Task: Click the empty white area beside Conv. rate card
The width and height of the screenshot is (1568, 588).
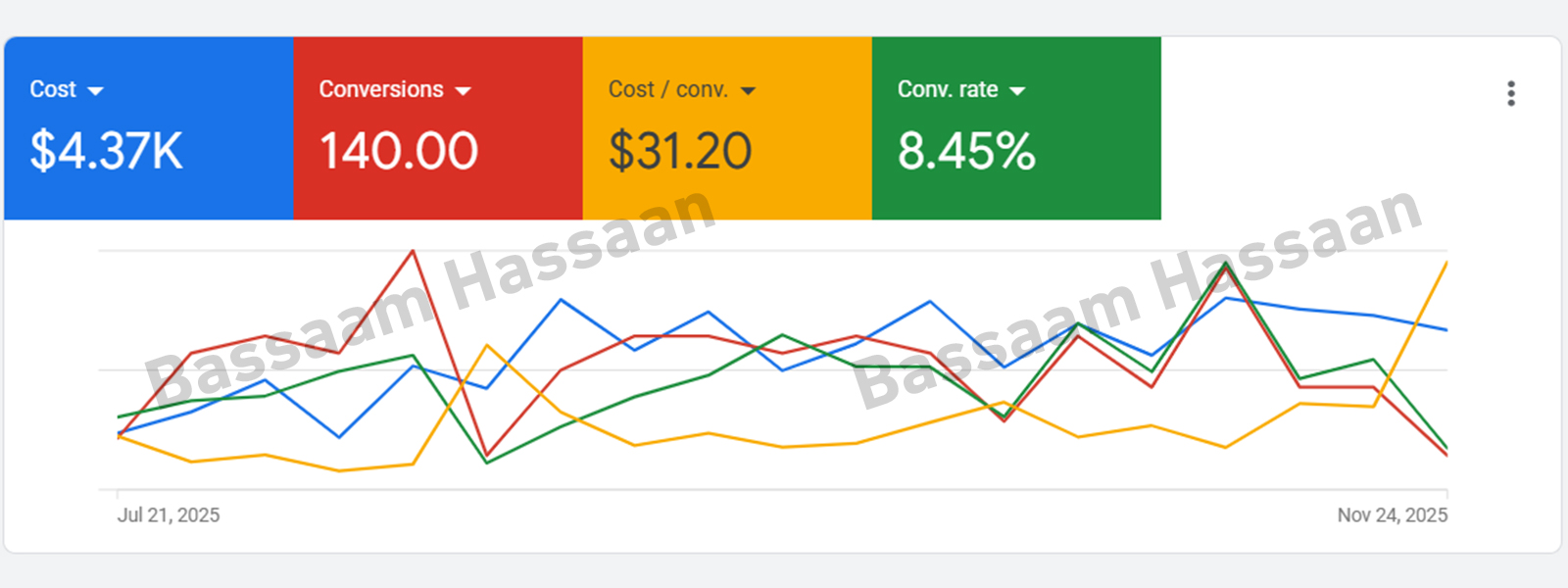Action: 1323,127
